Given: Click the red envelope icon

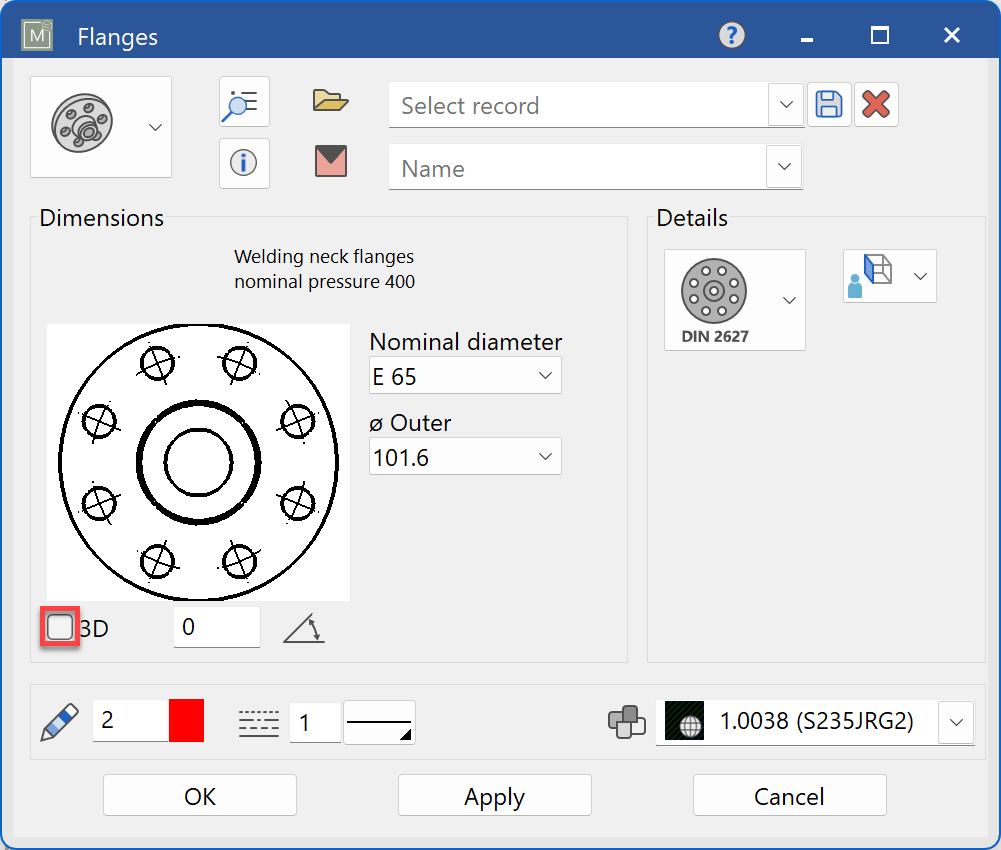Looking at the screenshot, I should coord(330,161).
